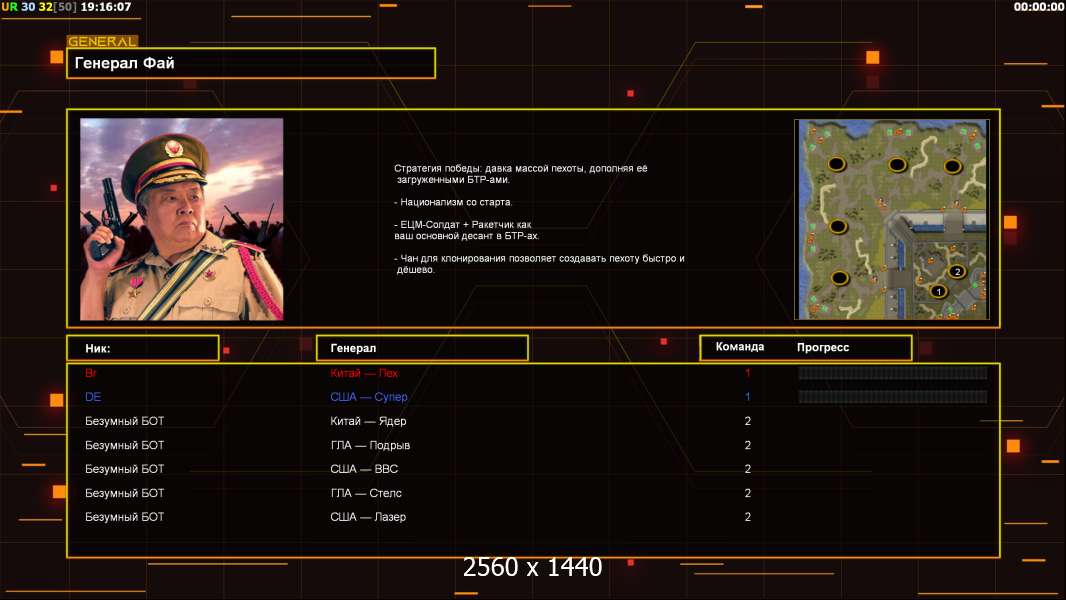Viewport: 1066px width, 600px height.
Task: Click team number 1 in DE row
Action: (x=748, y=397)
